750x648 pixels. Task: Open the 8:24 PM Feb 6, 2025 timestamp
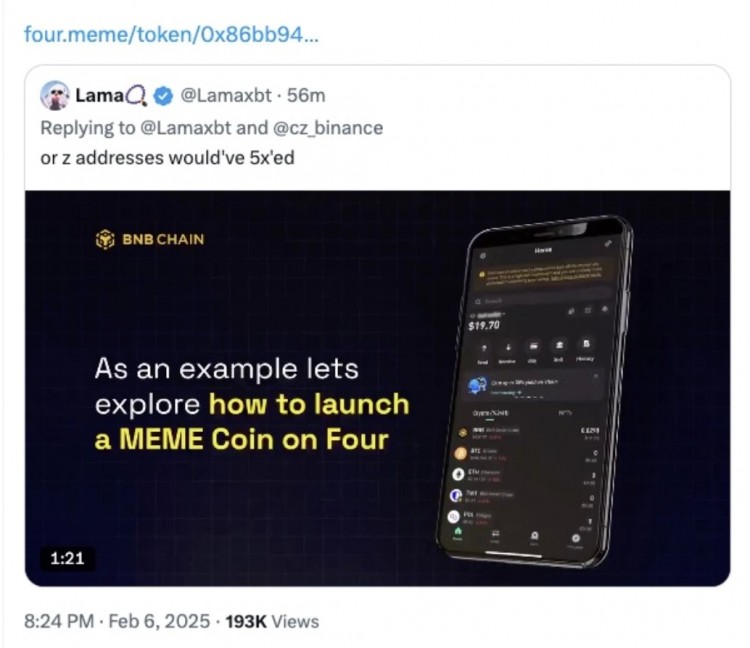[x=116, y=621]
